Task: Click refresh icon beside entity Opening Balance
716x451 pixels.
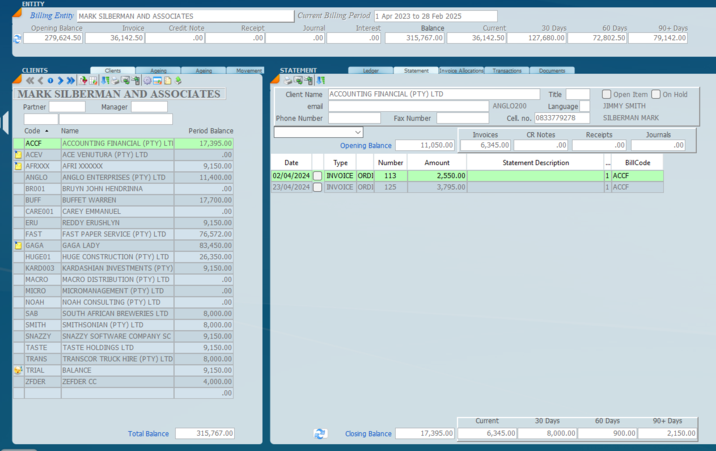Action: pyautogui.click(x=17, y=39)
